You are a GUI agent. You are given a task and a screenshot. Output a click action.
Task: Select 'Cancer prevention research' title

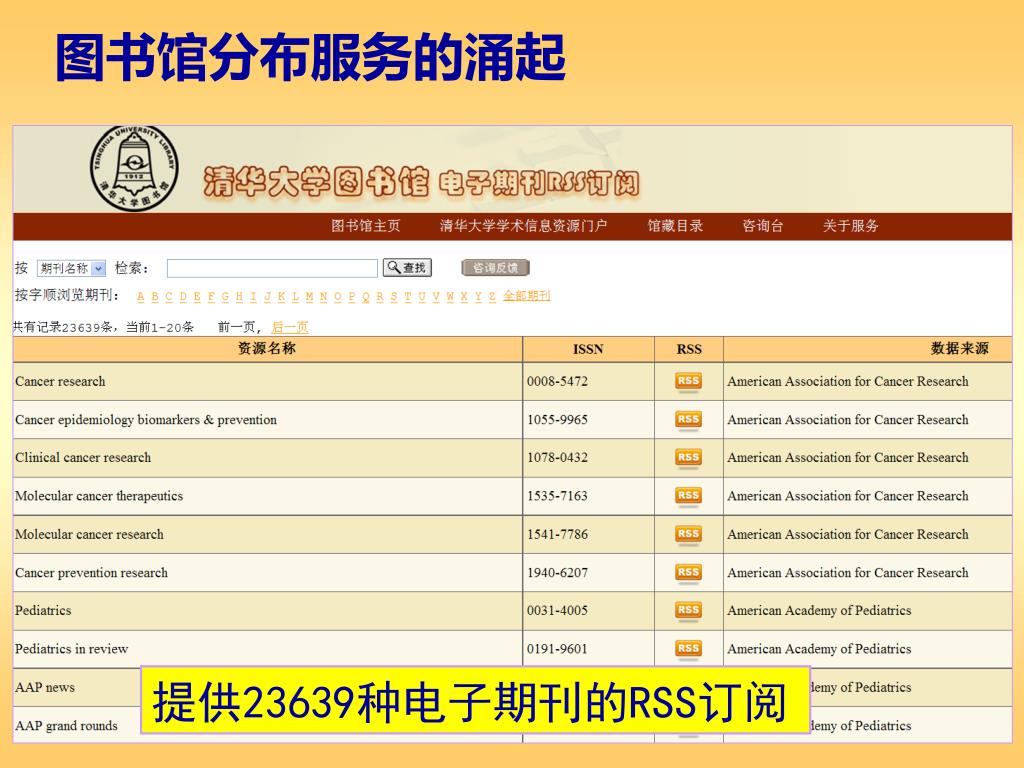[91, 573]
